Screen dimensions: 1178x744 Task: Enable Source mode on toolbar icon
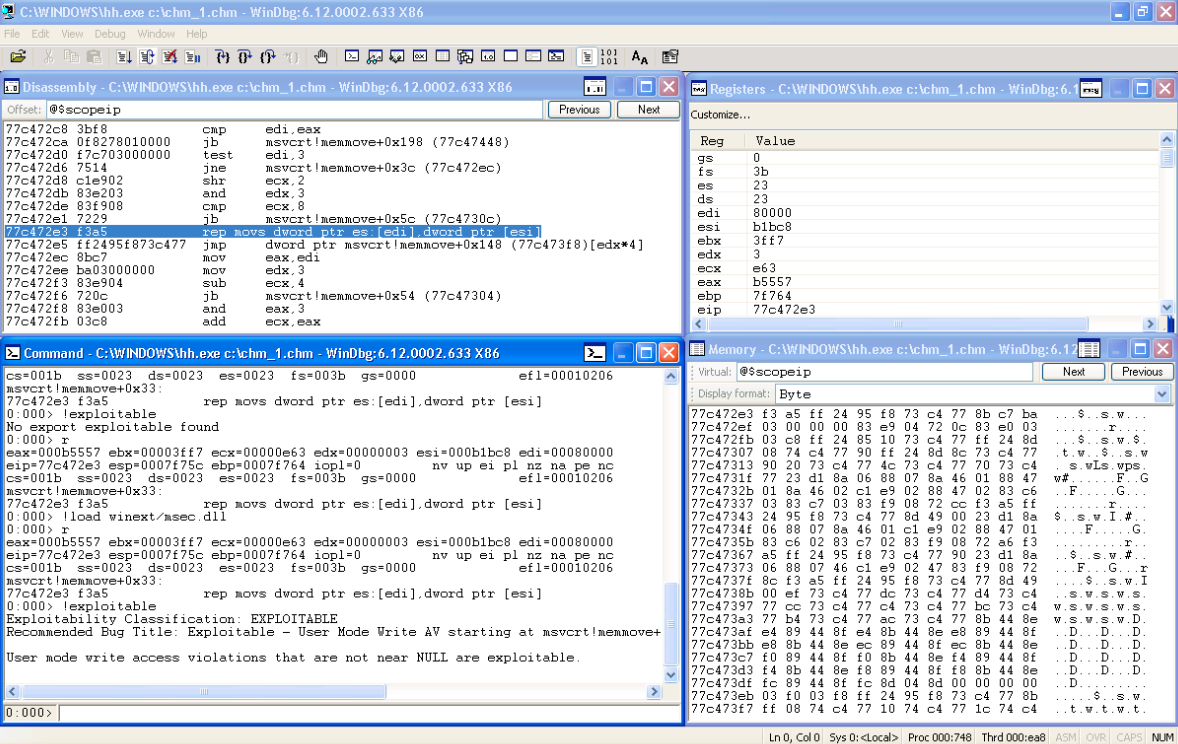587,56
